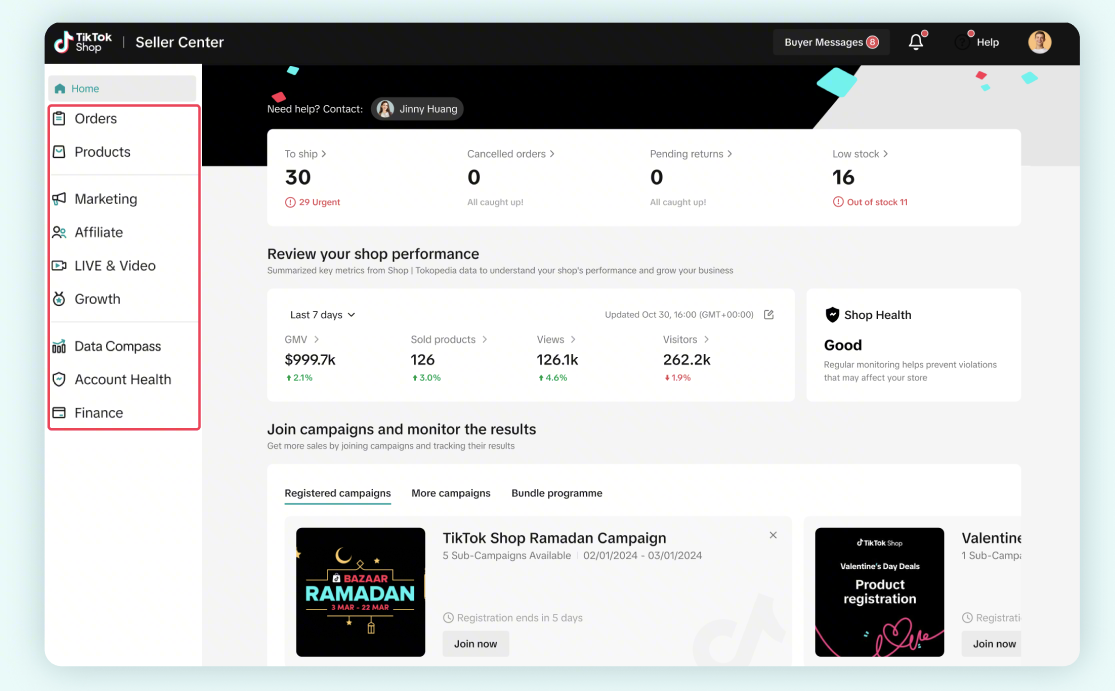Screen dimensions: 1115x691
Task: Open the user profile avatar
Action: pos(1040,42)
